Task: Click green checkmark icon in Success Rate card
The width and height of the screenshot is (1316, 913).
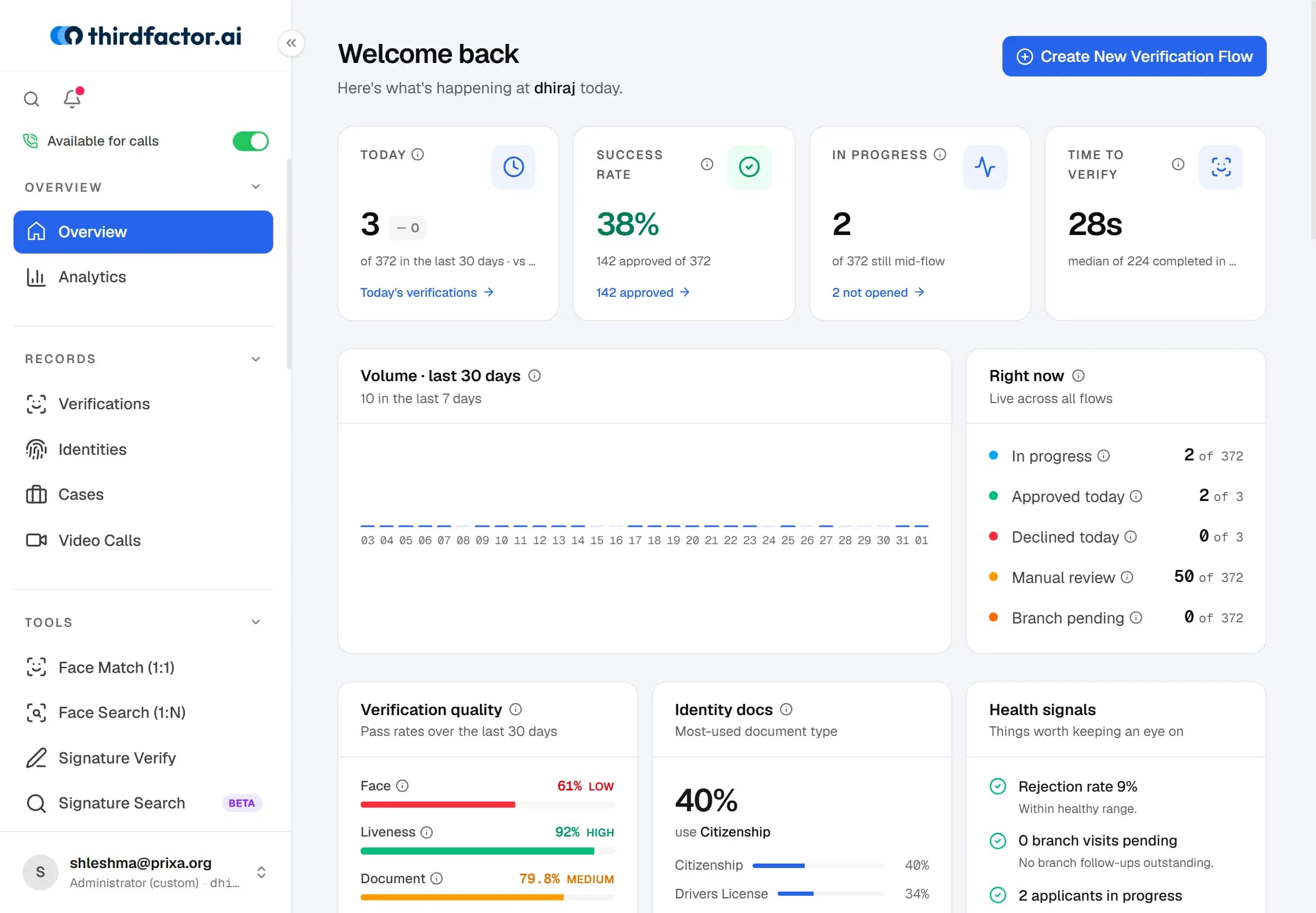Action: (x=750, y=167)
